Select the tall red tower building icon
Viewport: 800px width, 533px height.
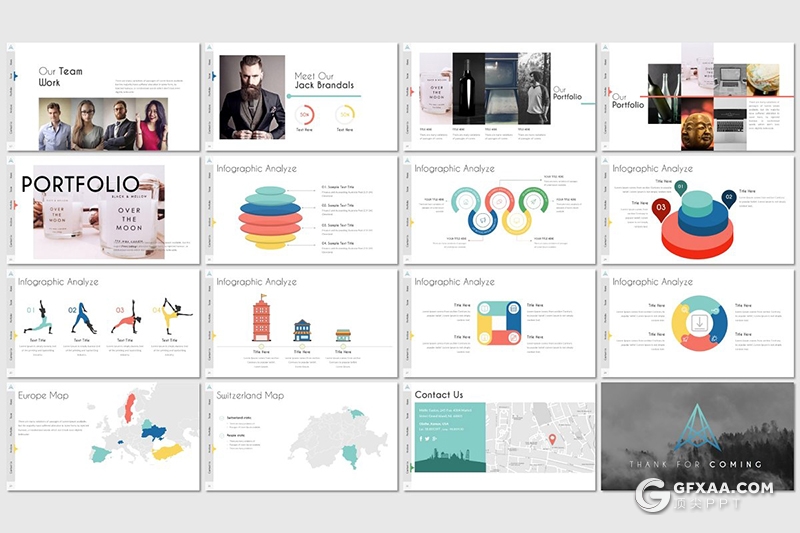click(261, 320)
